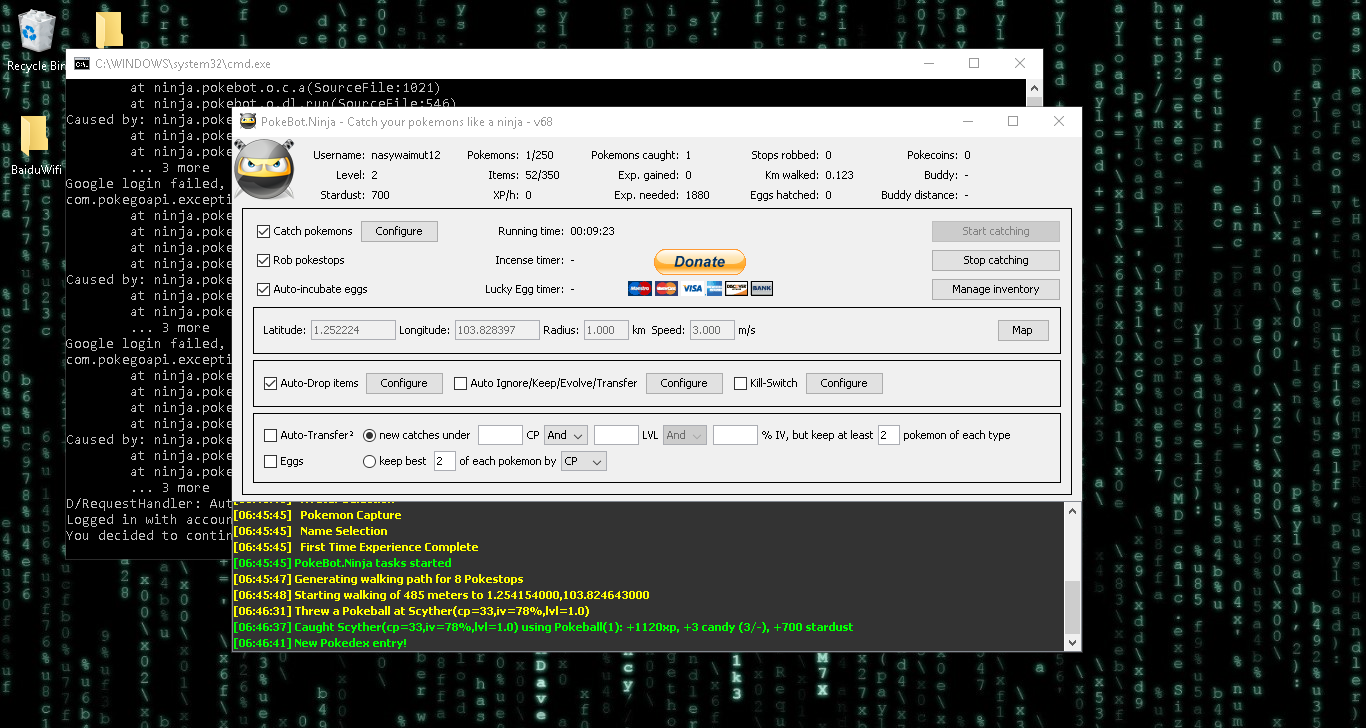Screen dimensions: 1366x728
Task: Enable the Kill-Switch checkbox
Action: [740, 383]
